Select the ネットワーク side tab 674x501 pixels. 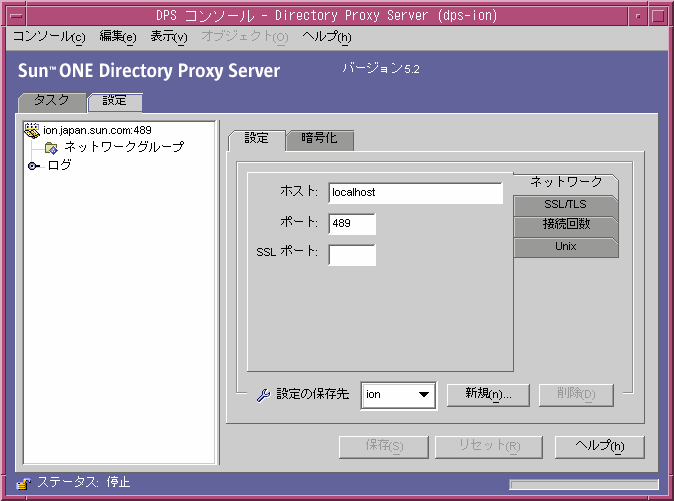(566, 183)
